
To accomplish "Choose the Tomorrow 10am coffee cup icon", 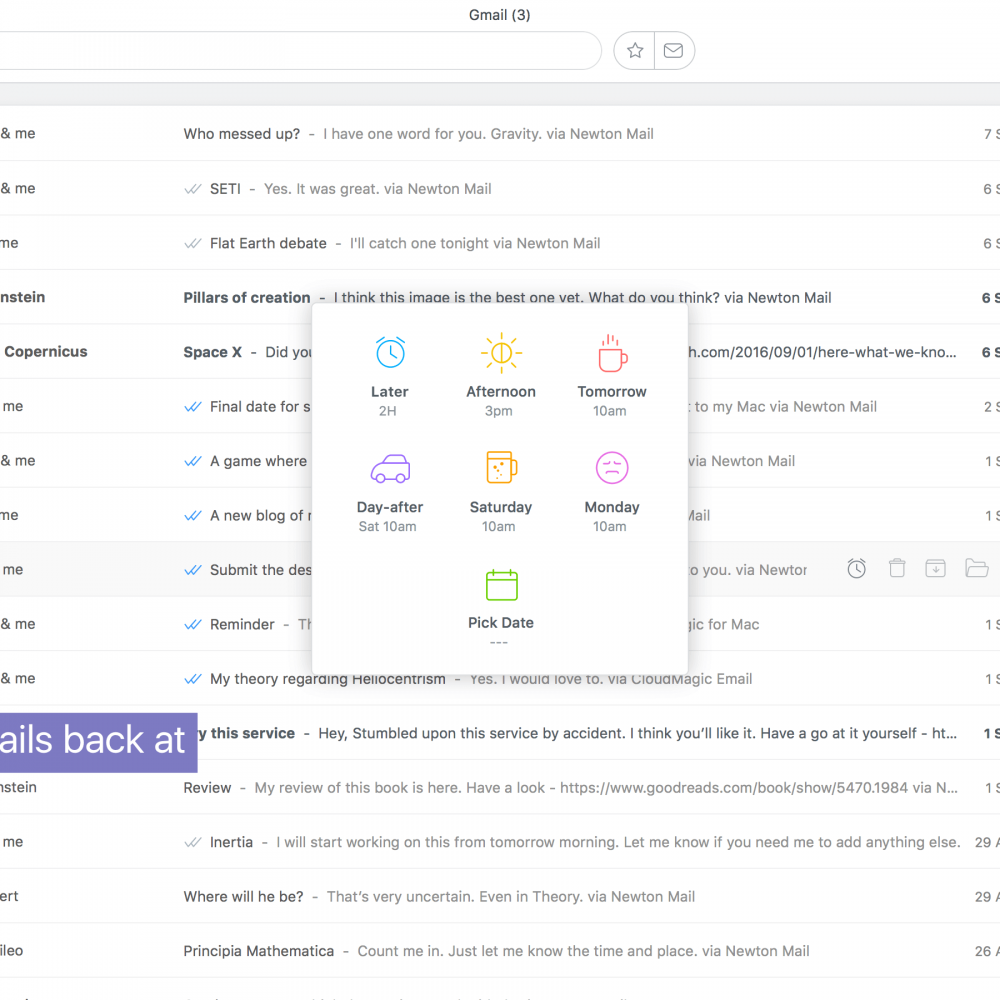I will (612, 353).
